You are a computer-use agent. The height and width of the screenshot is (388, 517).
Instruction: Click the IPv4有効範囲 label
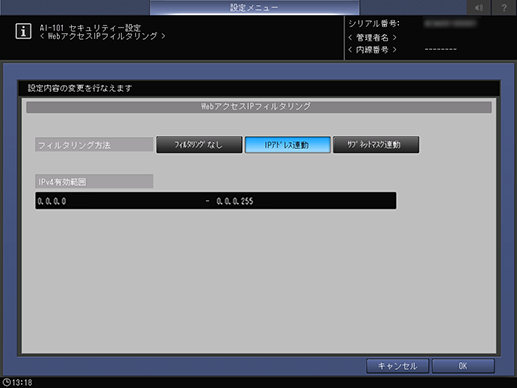[94, 182]
